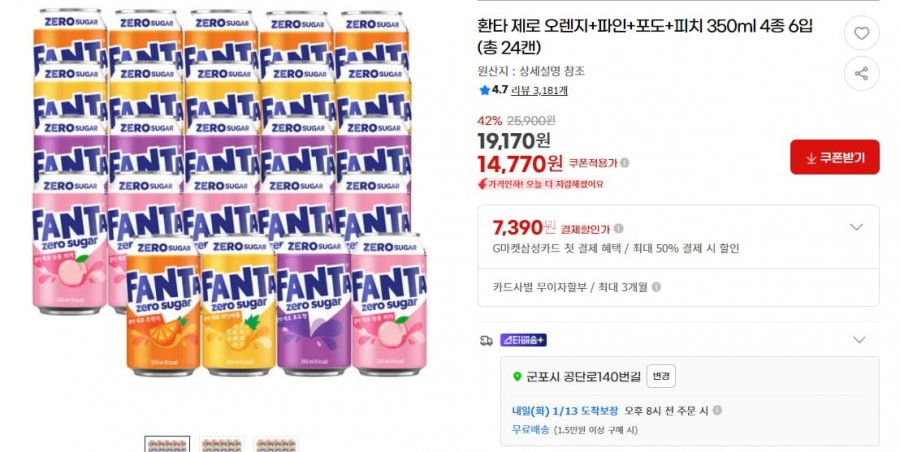Click the delivery truck icon
This screenshot has width=900, height=452.
(x=487, y=340)
